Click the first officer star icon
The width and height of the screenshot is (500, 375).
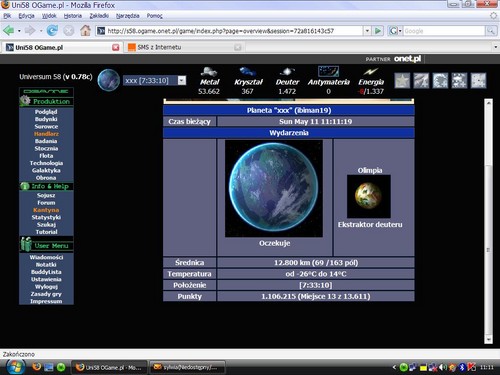402,80
